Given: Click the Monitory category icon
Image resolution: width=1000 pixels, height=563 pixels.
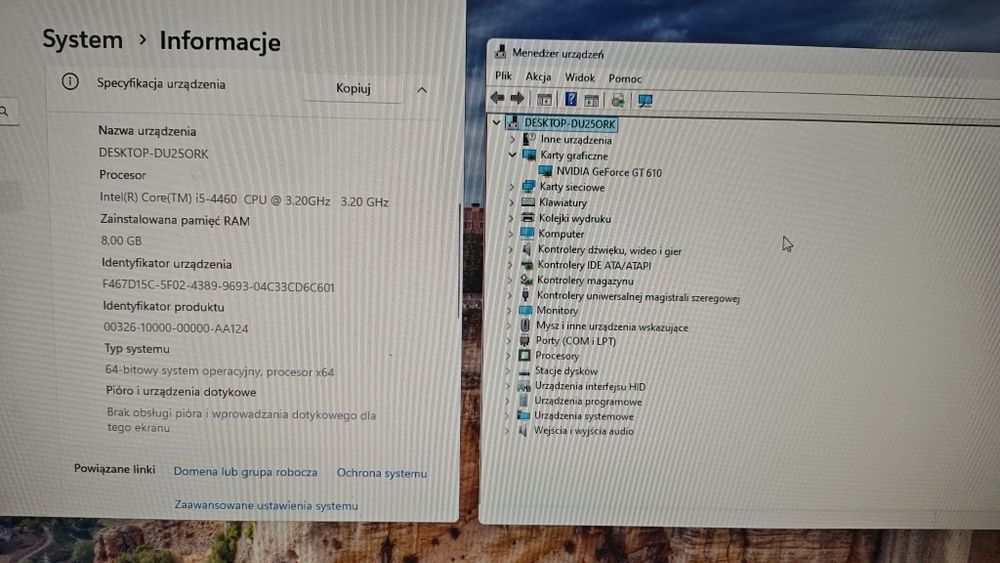Looking at the screenshot, I should [525, 310].
